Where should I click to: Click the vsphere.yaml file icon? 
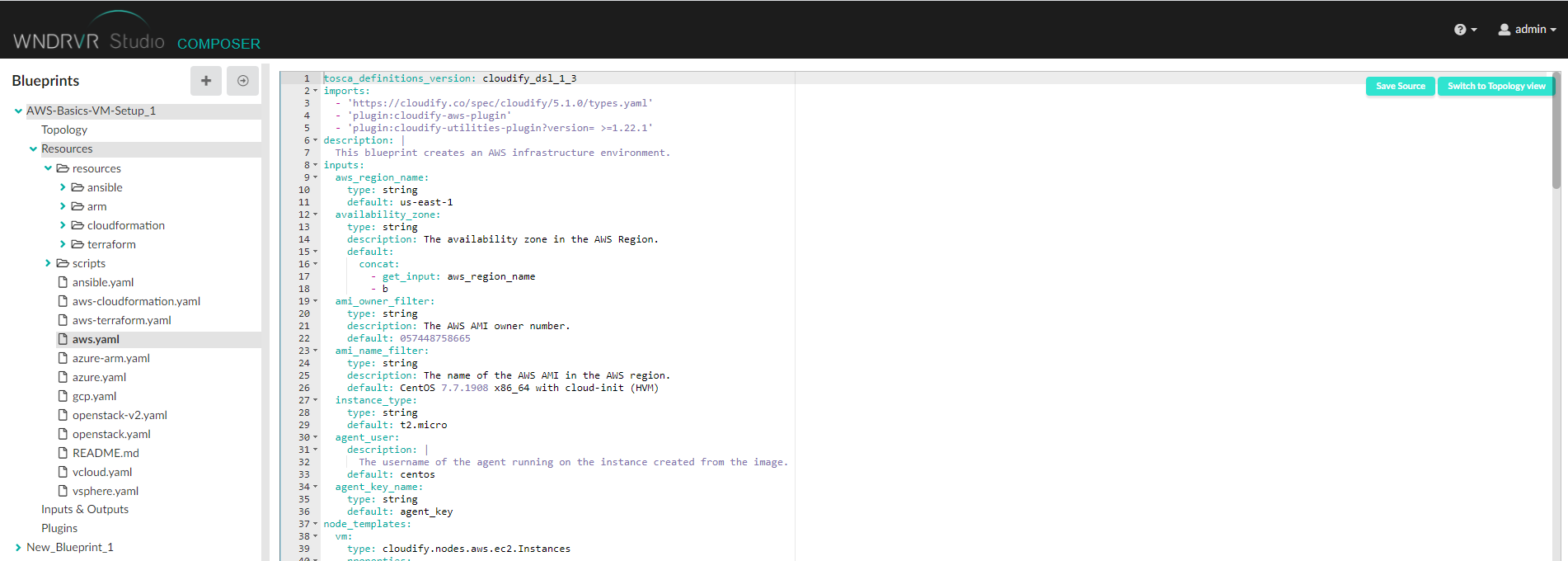(63, 491)
